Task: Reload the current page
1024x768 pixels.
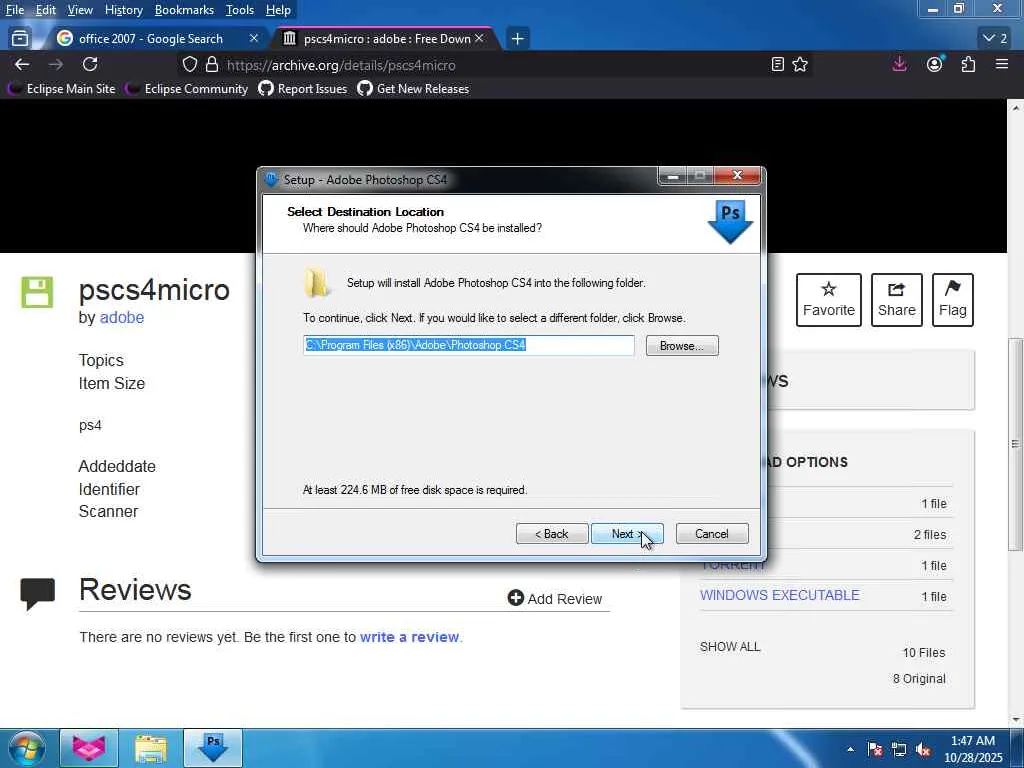Action: (x=90, y=64)
